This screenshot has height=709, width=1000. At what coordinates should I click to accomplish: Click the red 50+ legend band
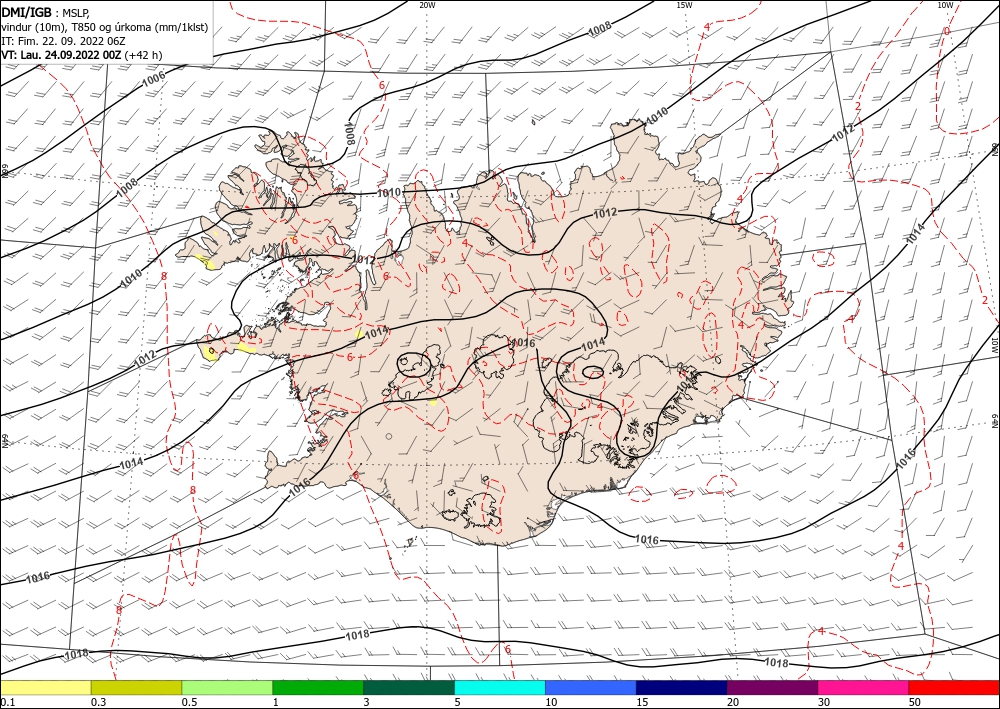[954, 687]
